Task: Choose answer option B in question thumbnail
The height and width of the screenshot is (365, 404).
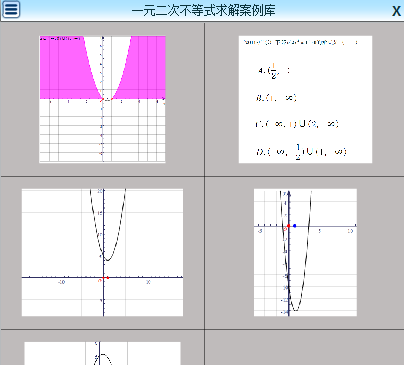Action: tap(276, 98)
